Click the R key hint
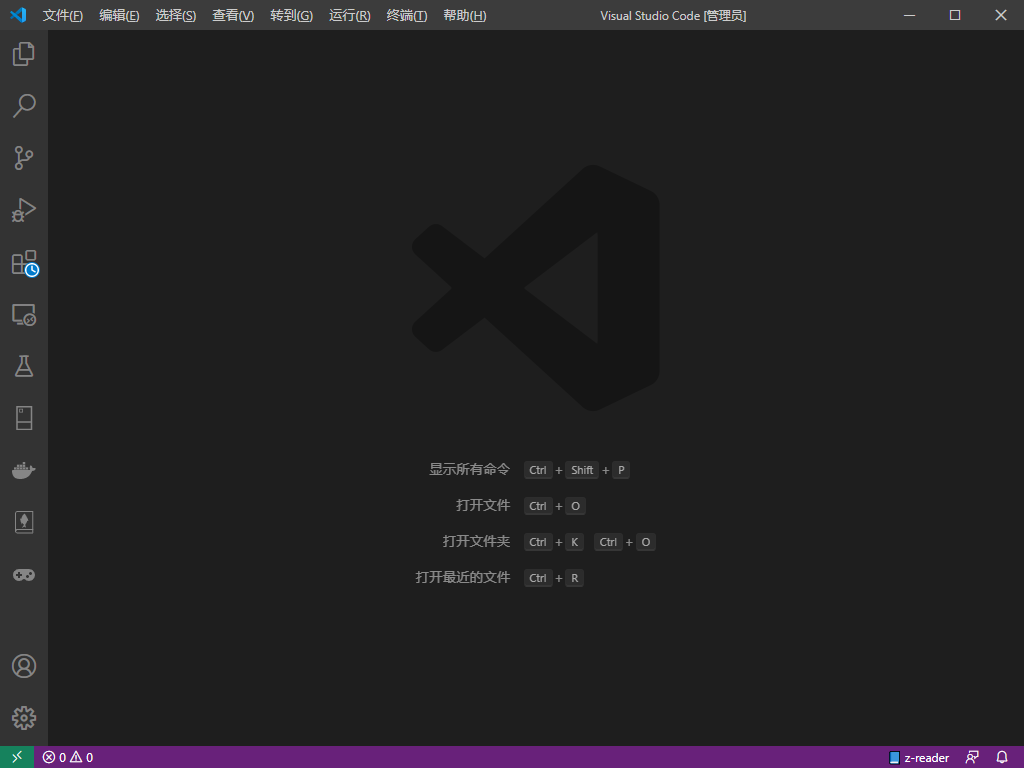1024x768 pixels. [x=575, y=578]
